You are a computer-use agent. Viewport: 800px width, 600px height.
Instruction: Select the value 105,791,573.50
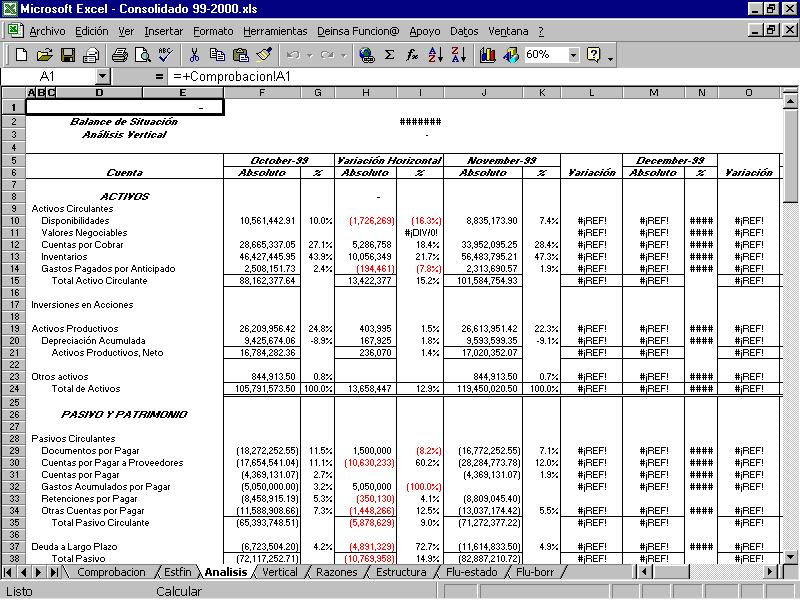point(265,389)
